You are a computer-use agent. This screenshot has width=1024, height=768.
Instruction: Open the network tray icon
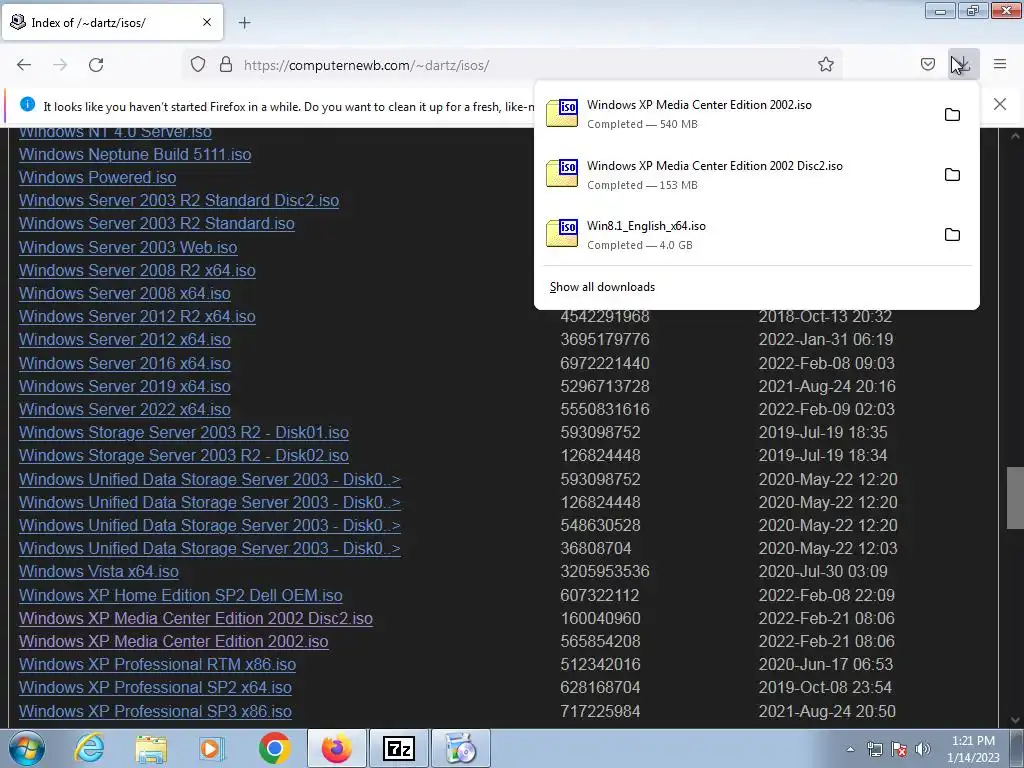pyautogui.click(x=874, y=749)
